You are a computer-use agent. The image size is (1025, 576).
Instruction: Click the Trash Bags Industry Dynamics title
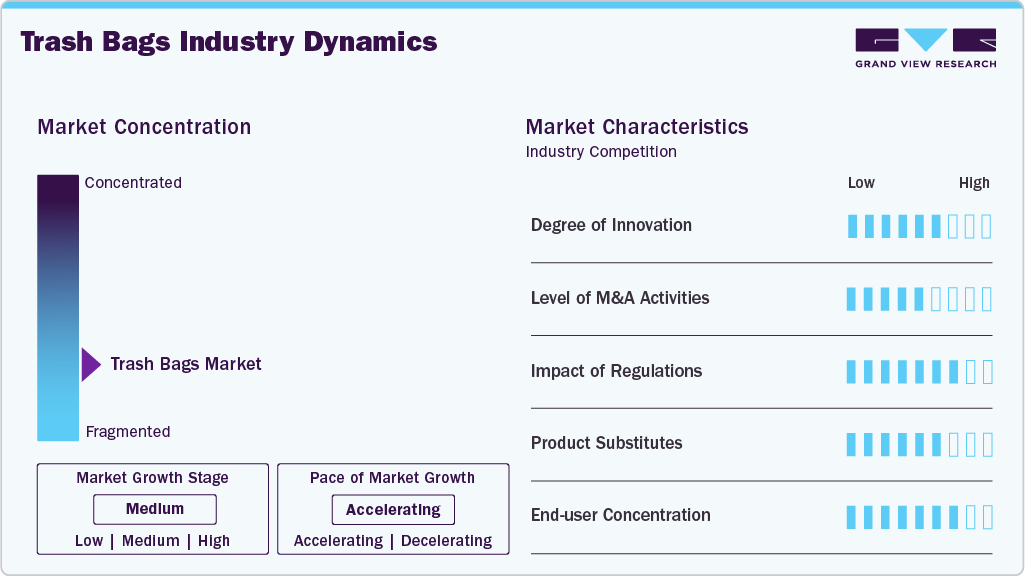click(x=229, y=42)
